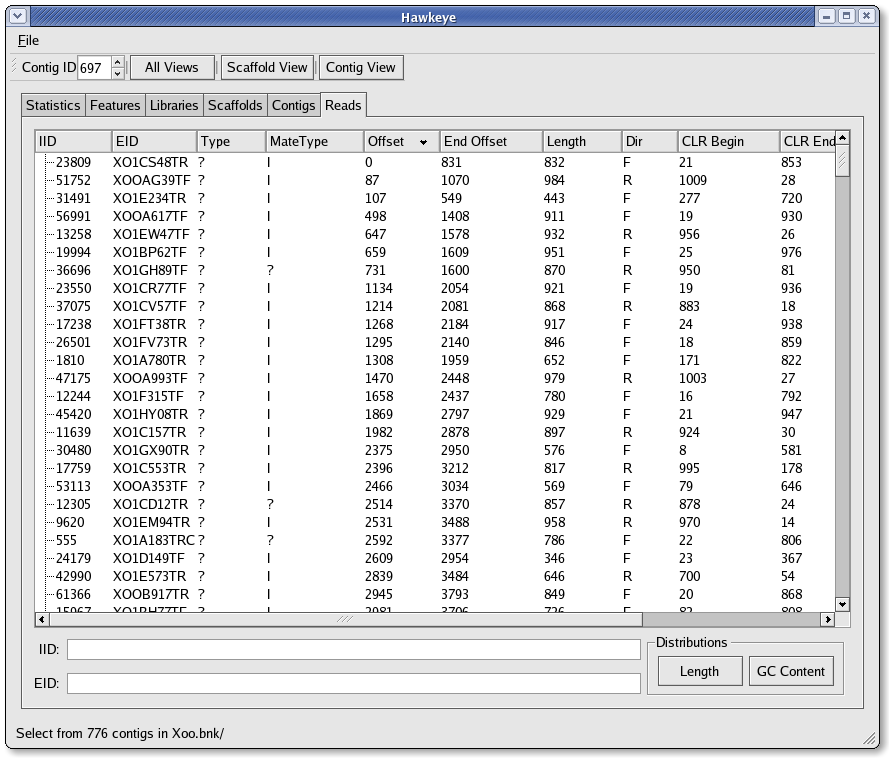Screen dimensions: 889x758
Task: Decrement the Contig ID spinner down arrow
Action: 117,73
